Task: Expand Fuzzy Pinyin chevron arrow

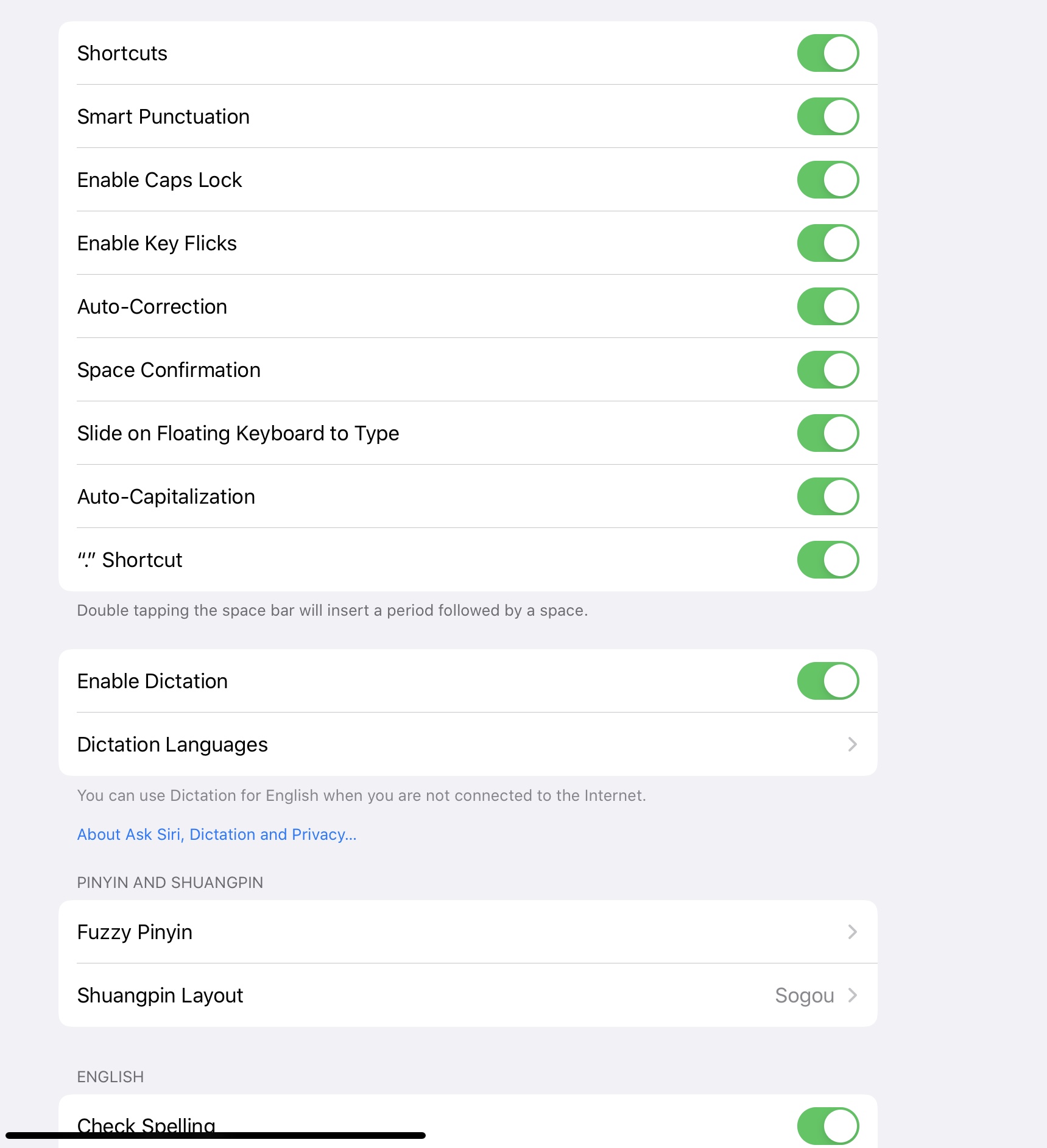Action: point(852,932)
